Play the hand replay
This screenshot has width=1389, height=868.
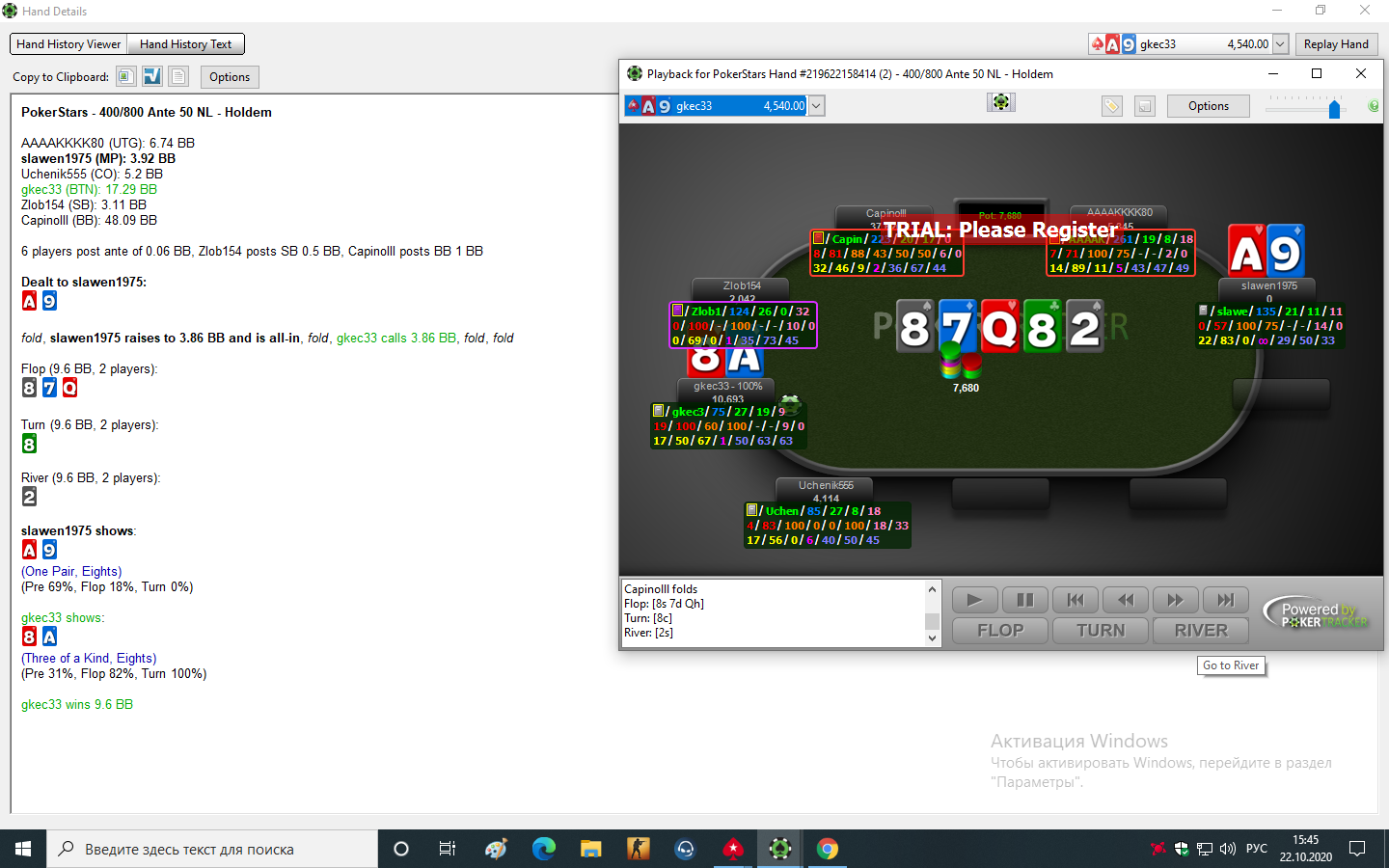[974, 600]
